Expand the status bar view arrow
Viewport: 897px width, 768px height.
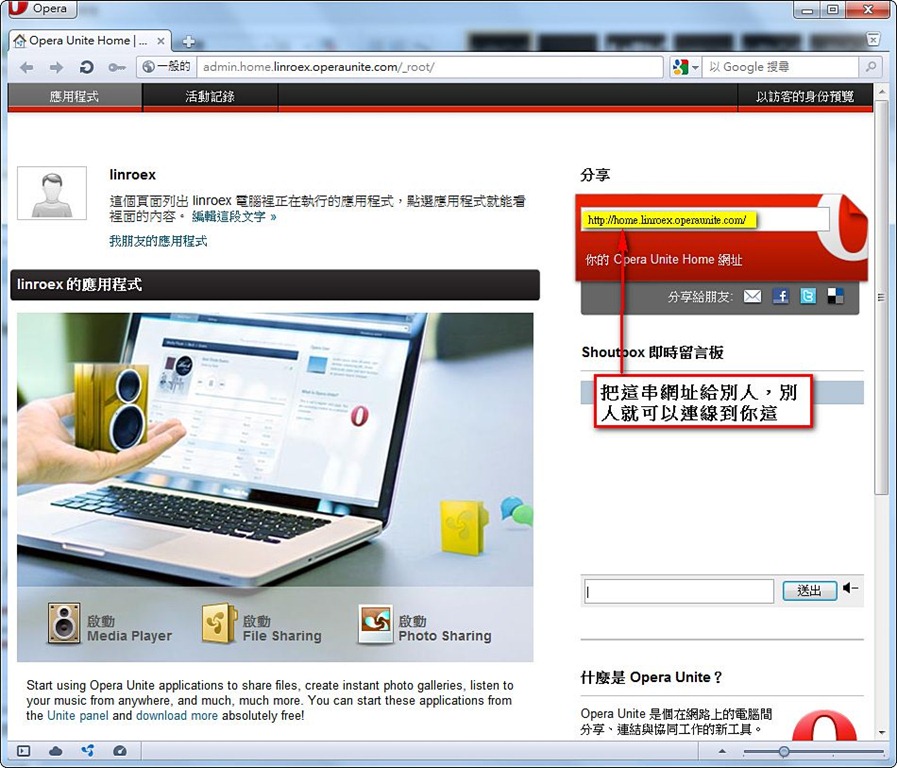coord(722,751)
